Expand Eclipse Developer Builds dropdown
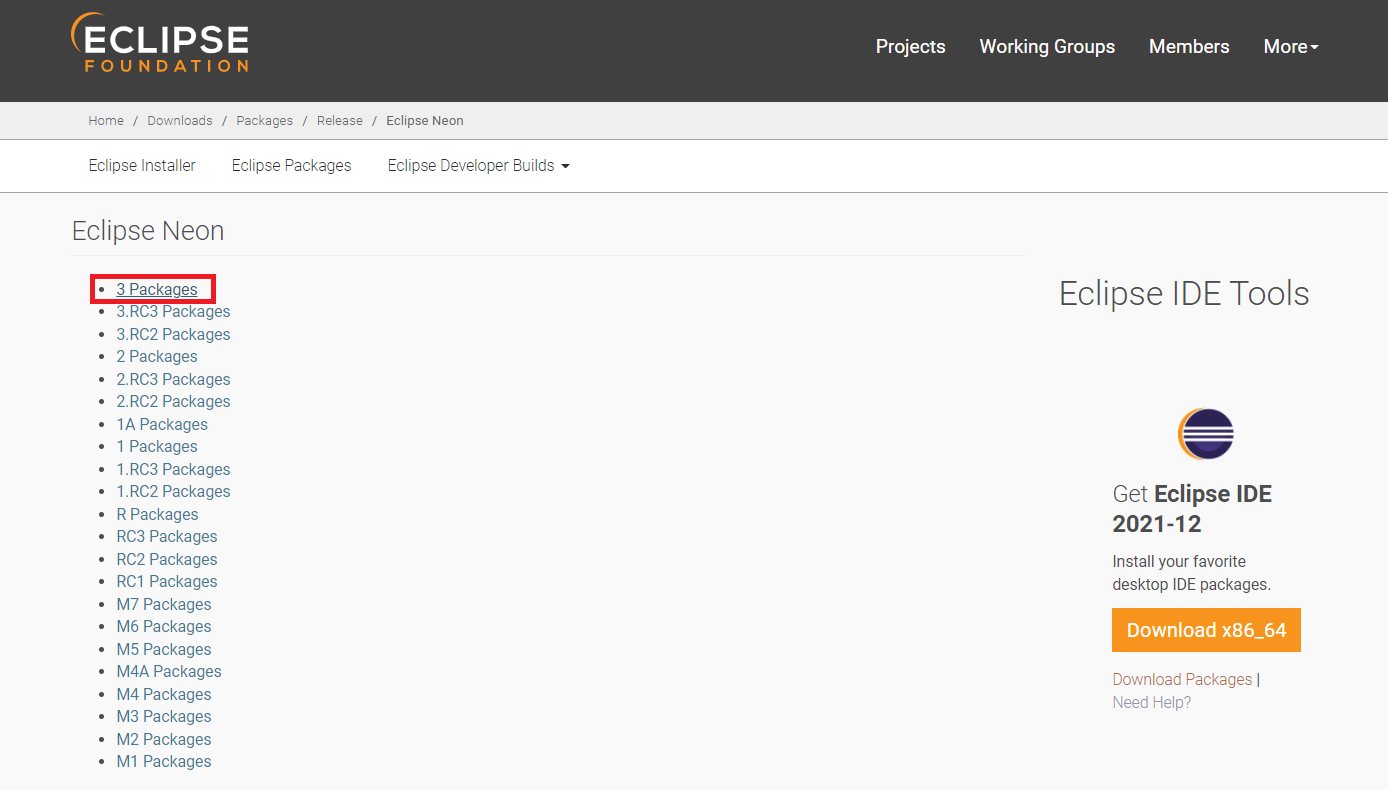 click(479, 166)
